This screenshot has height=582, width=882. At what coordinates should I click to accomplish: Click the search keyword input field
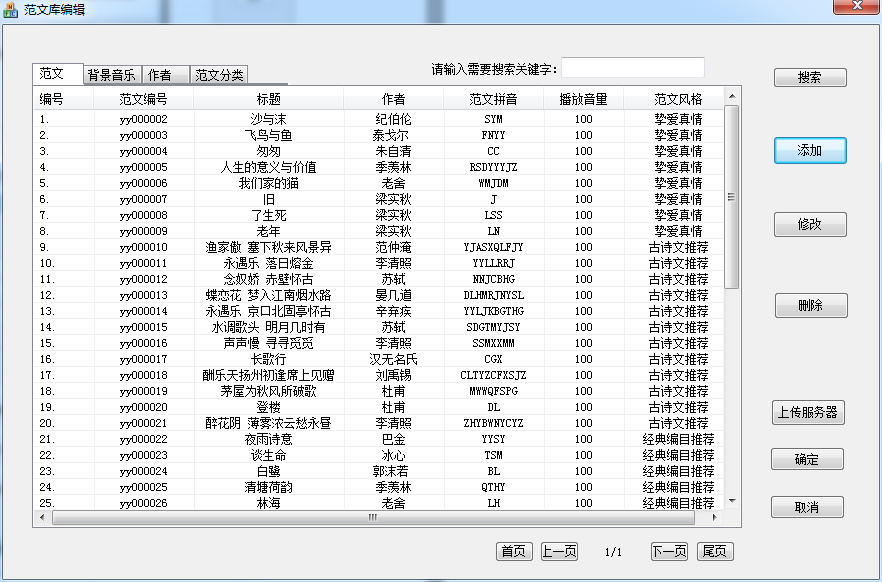coord(632,66)
